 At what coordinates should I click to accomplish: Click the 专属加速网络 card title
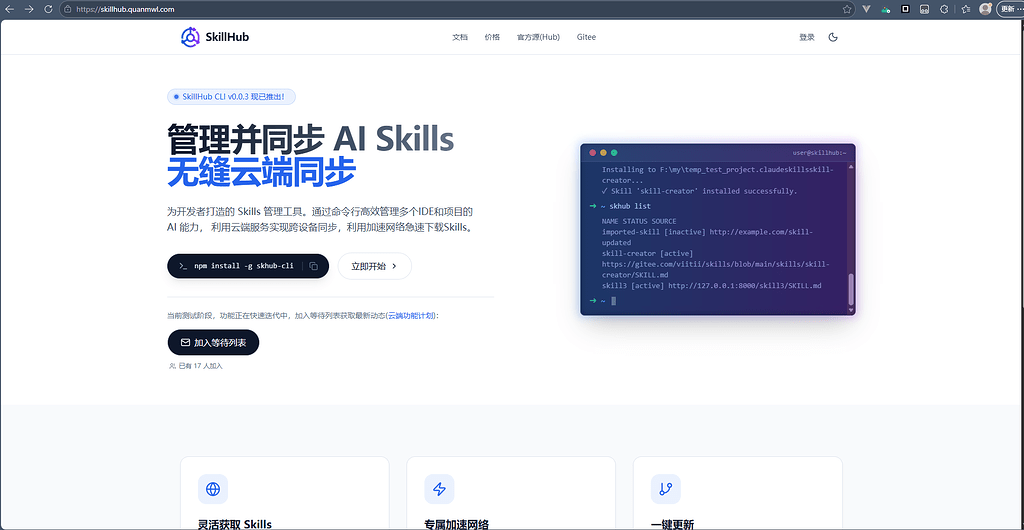(x=456, y=523)
